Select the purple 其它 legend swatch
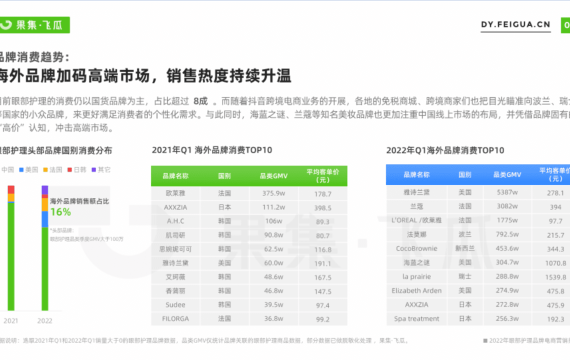Image resolution: width=570 pixels, height=360 pixels. click(x=93, y=170)
